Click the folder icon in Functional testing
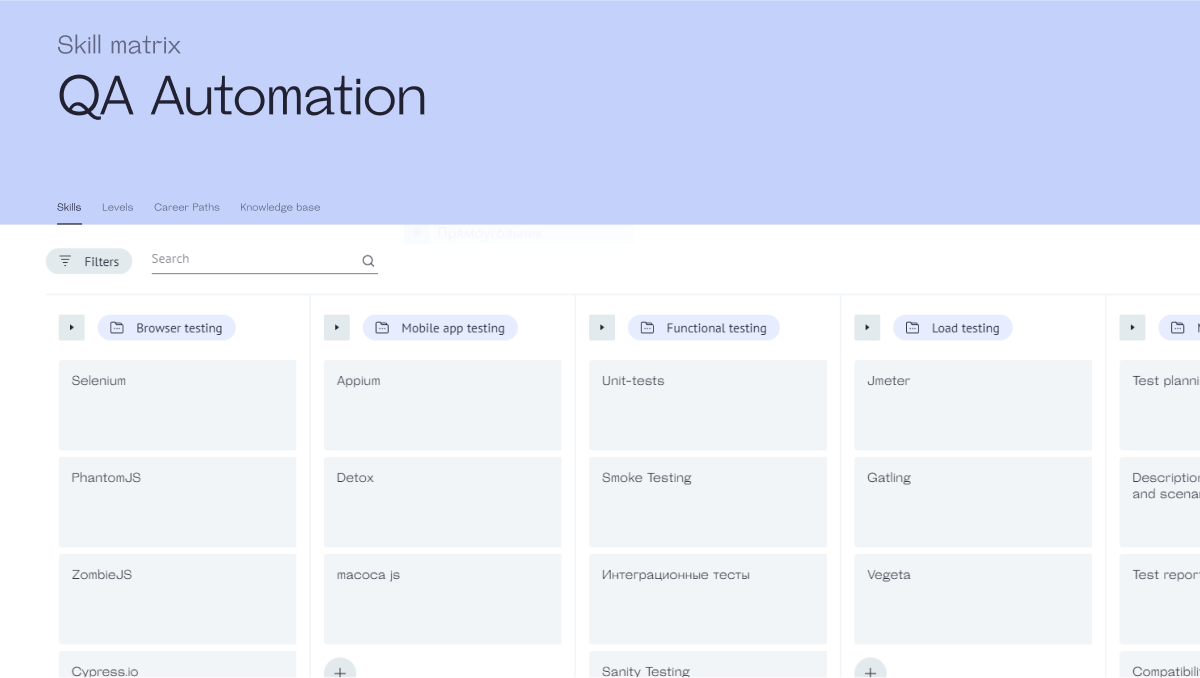The image size is (1200, 678). [647, 328]
